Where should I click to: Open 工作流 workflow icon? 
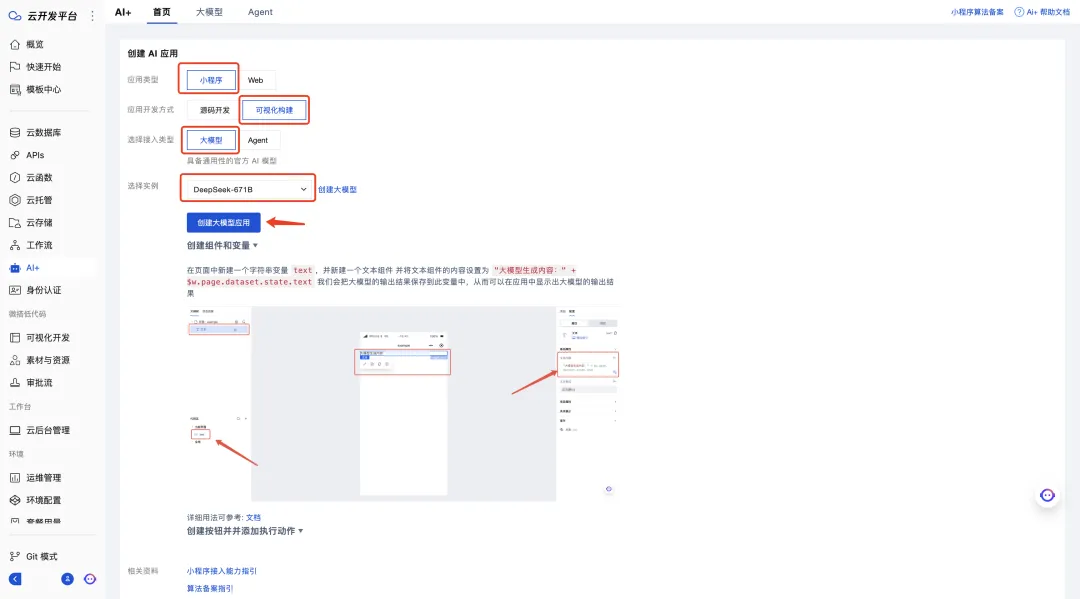tap(14, 245)
